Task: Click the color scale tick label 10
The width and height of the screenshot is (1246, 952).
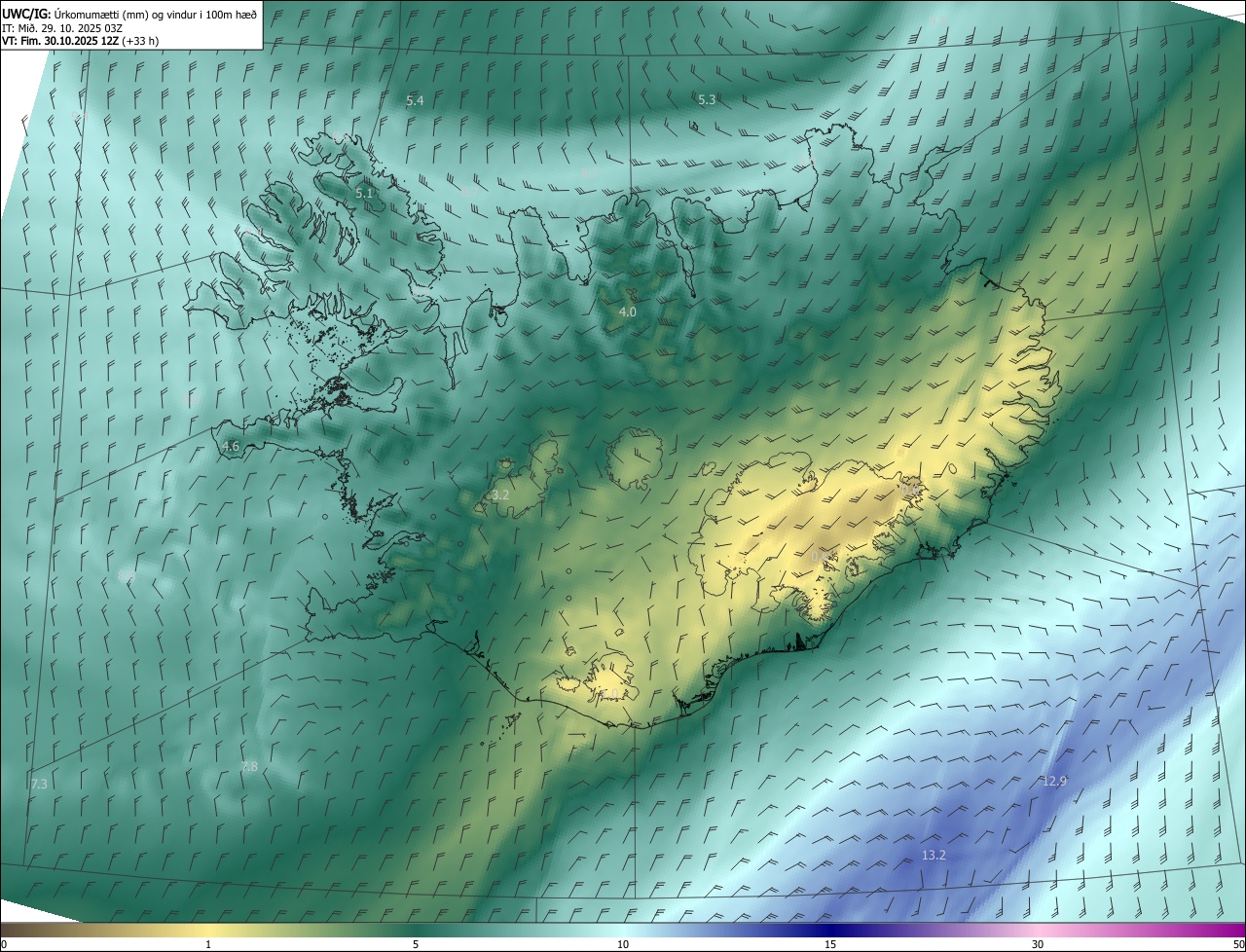Action: click(x=623, y=945)
